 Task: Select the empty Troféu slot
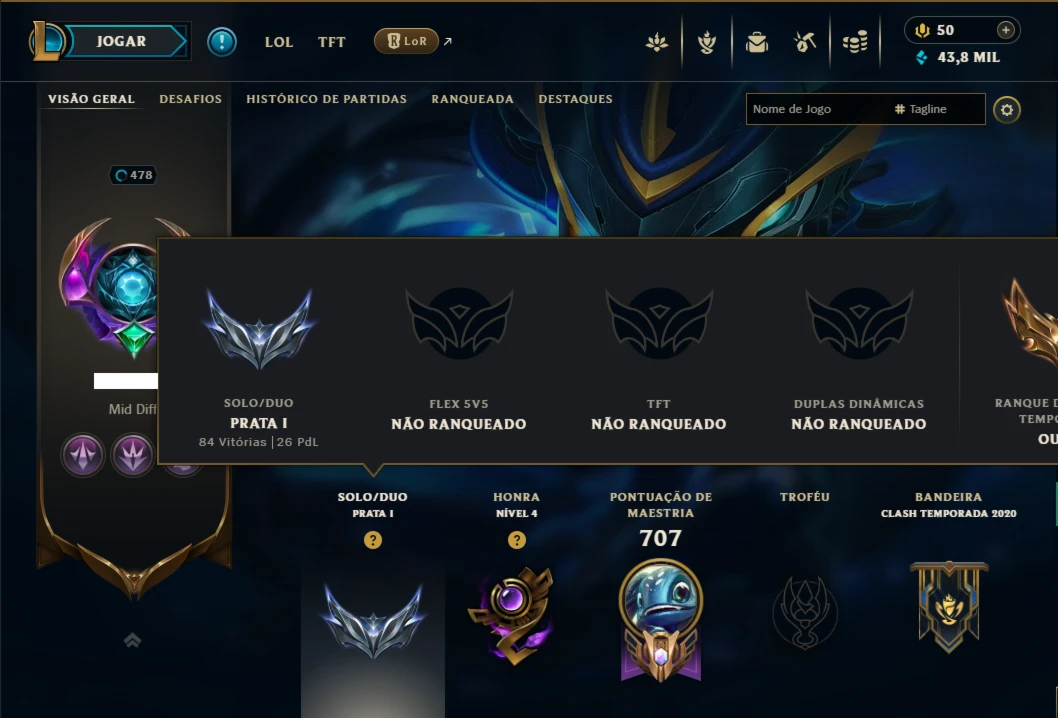[x=805, y=613]
